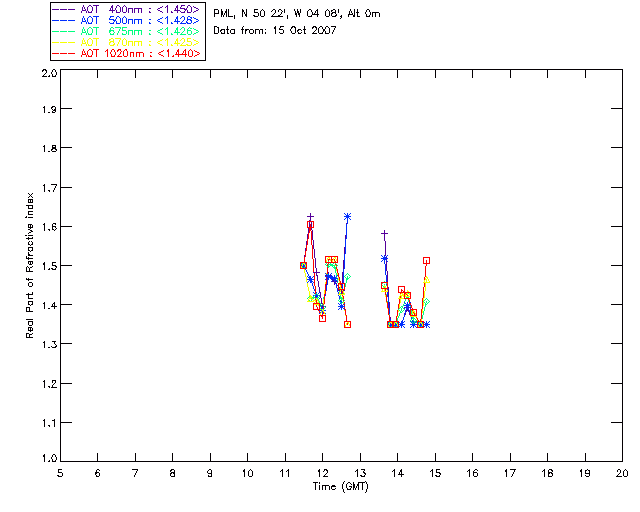Click y-axis tick label 1.5
Viewport: 640px width, 512px height.
49,266
